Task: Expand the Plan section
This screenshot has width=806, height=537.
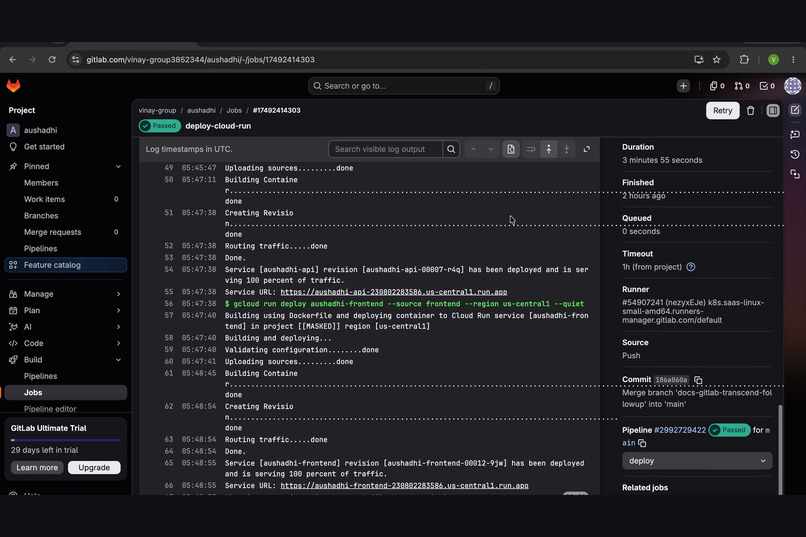Action: [x=65, y=310]
